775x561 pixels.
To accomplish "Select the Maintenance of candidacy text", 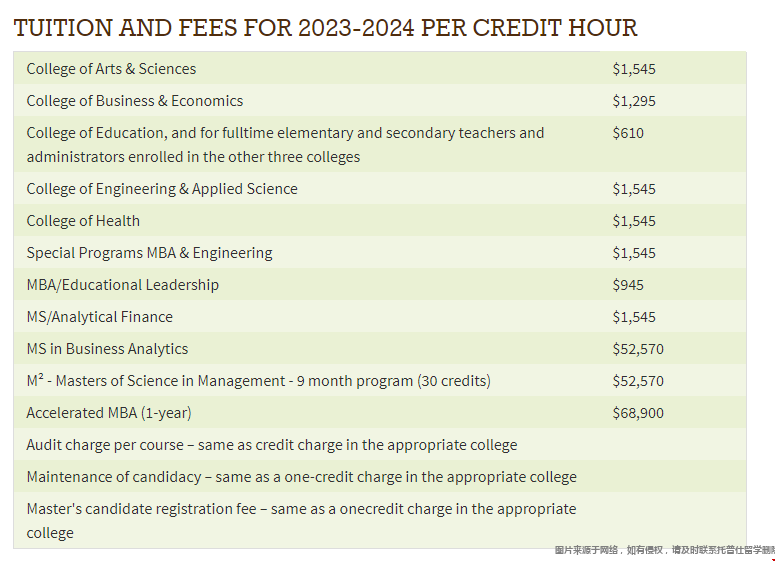I will tap(301, 477).
